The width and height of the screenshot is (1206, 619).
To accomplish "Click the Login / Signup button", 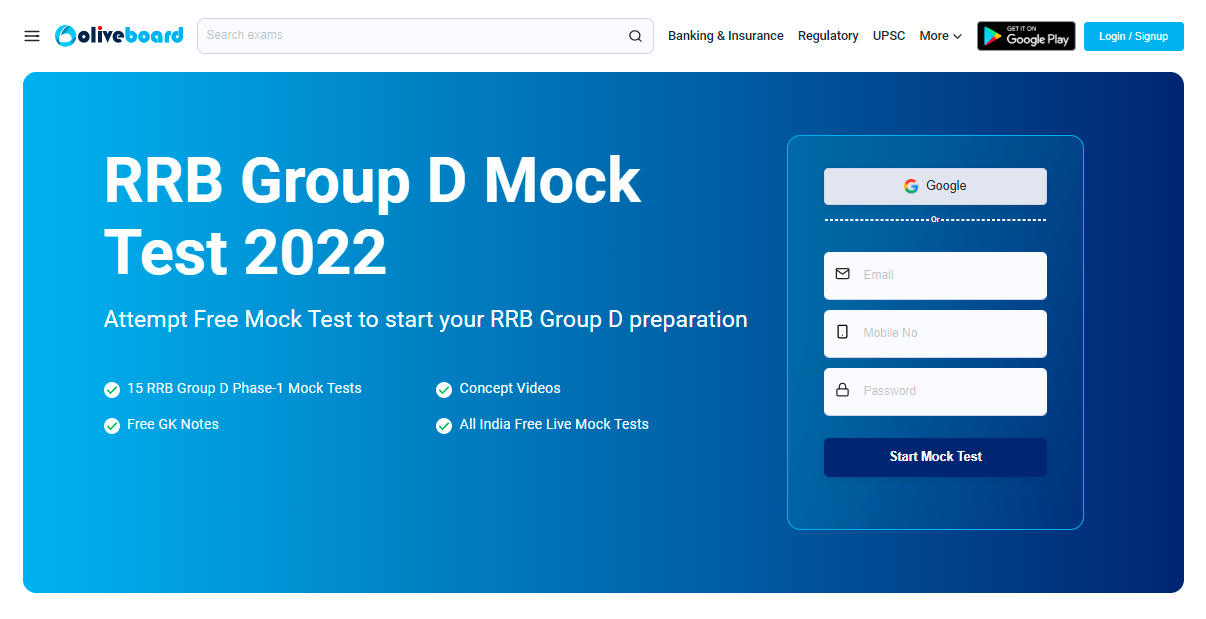I will (x=1133, y=36).
